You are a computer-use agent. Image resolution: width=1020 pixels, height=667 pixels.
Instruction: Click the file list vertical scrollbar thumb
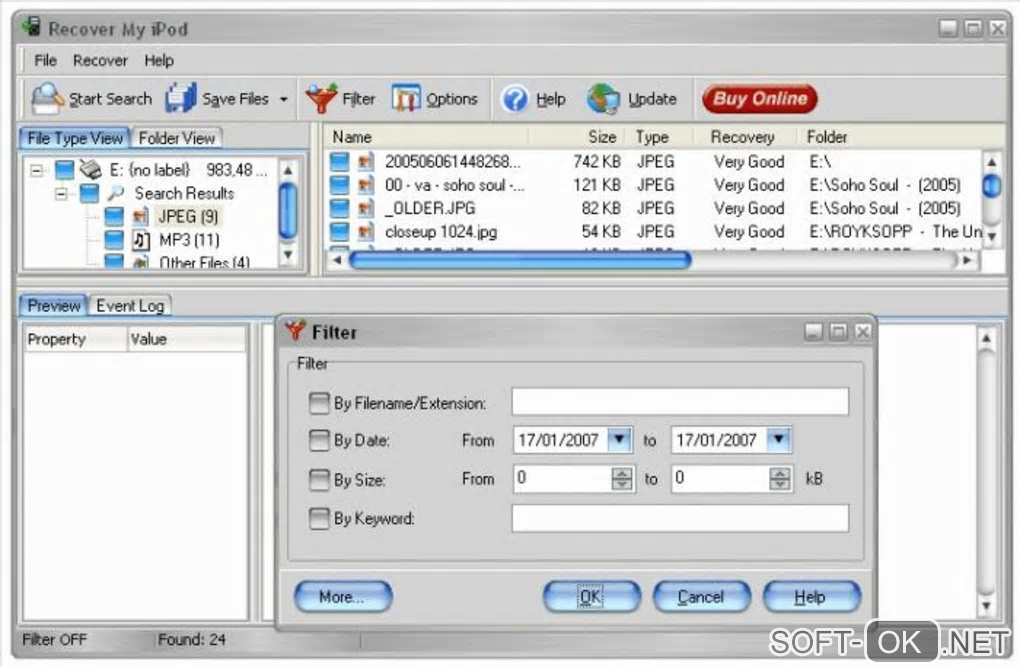coord(991,185)
